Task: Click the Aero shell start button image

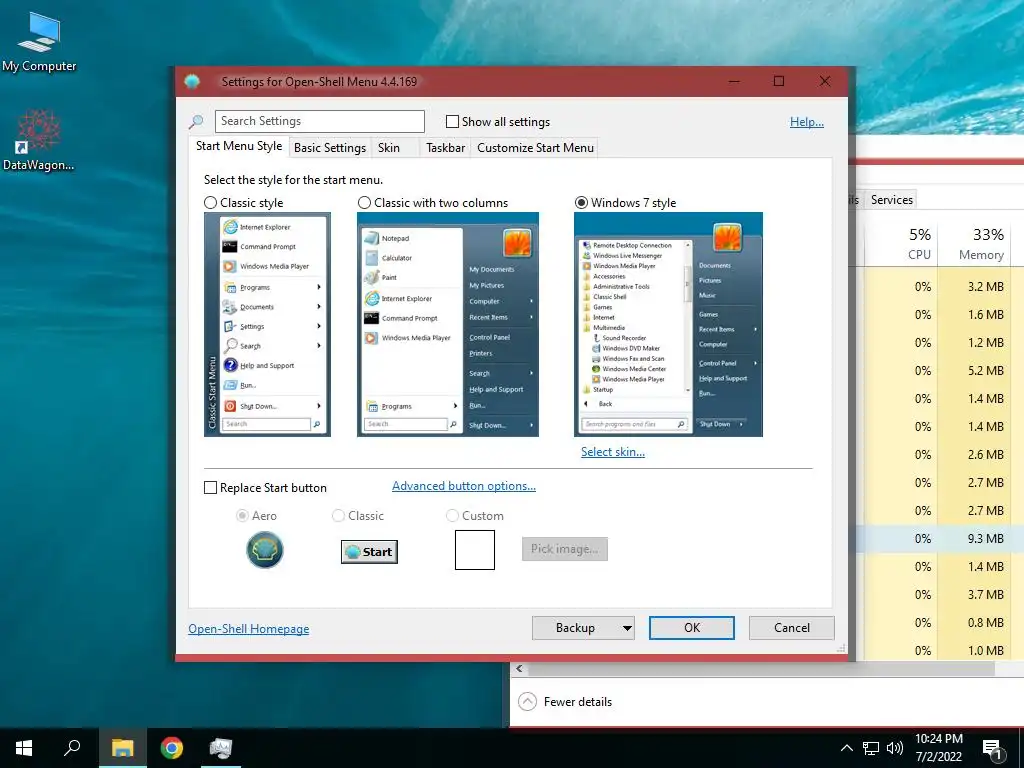Action: point(264,550)
